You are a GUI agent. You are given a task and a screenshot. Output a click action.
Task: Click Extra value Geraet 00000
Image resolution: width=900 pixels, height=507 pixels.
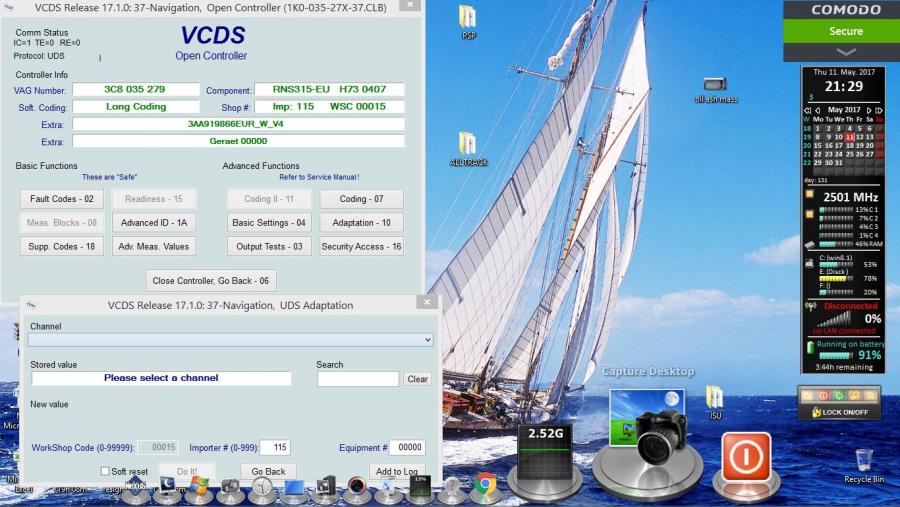point(238,141)
